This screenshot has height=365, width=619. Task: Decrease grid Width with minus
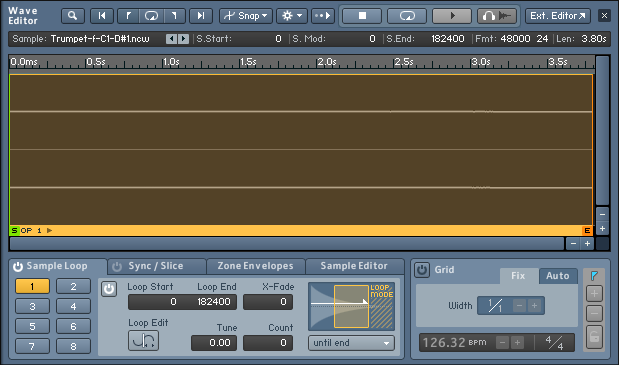point(520,306)
